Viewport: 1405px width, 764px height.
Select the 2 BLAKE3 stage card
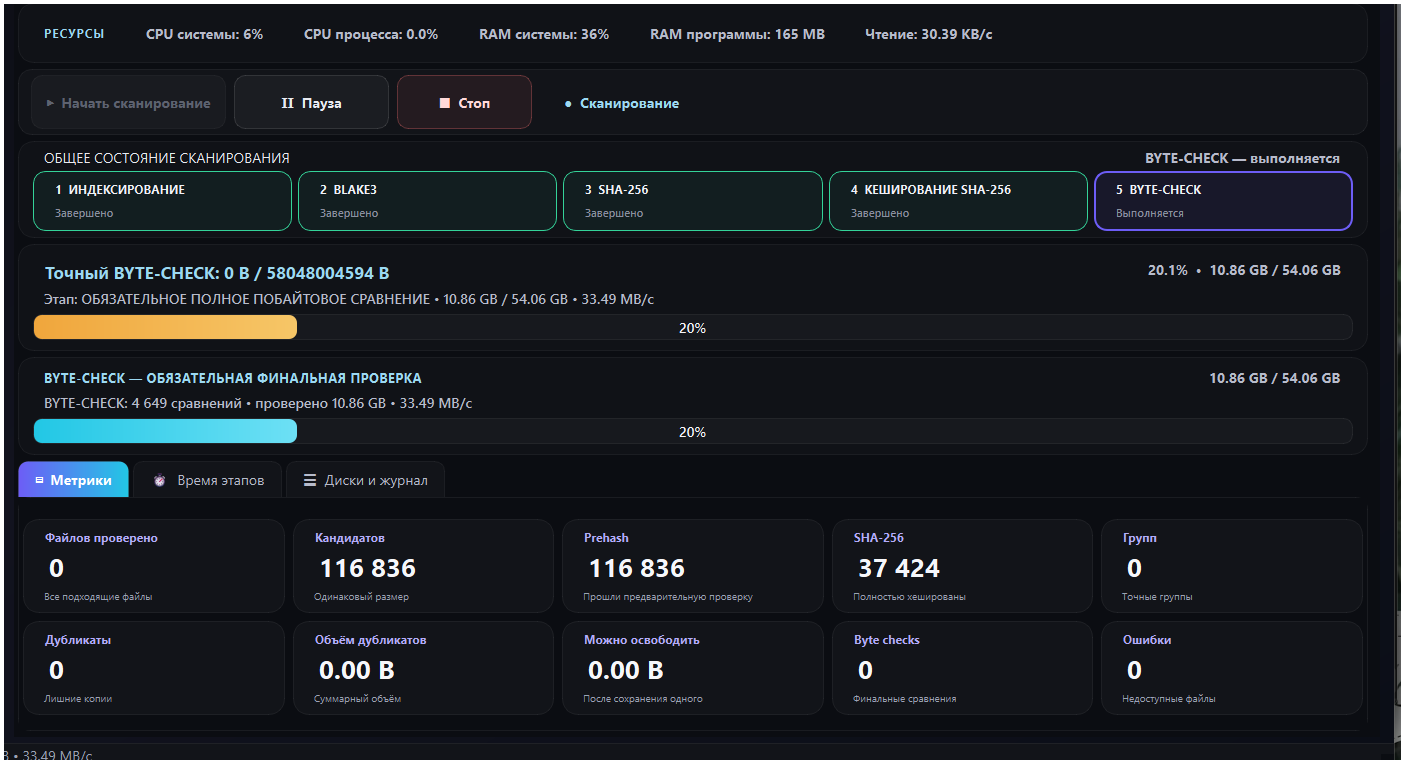pos(427,201)
